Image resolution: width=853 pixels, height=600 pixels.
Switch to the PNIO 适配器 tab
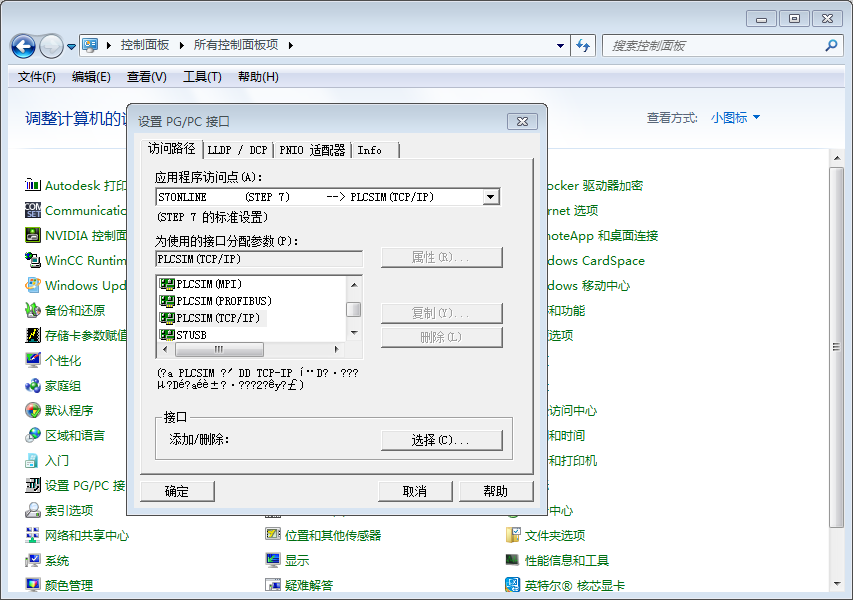click(x=312, y=150)
